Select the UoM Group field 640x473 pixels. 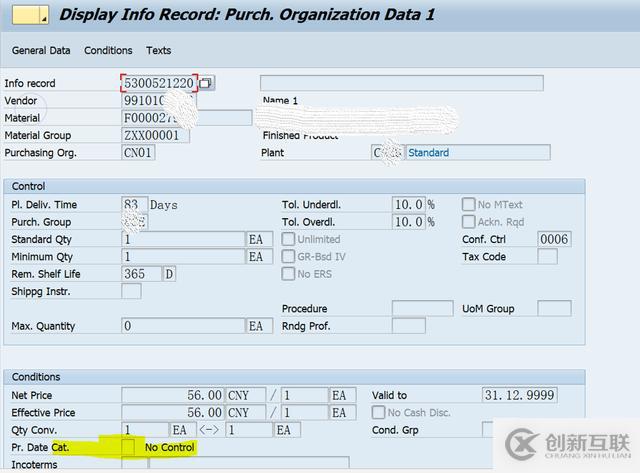pos(554,309)
